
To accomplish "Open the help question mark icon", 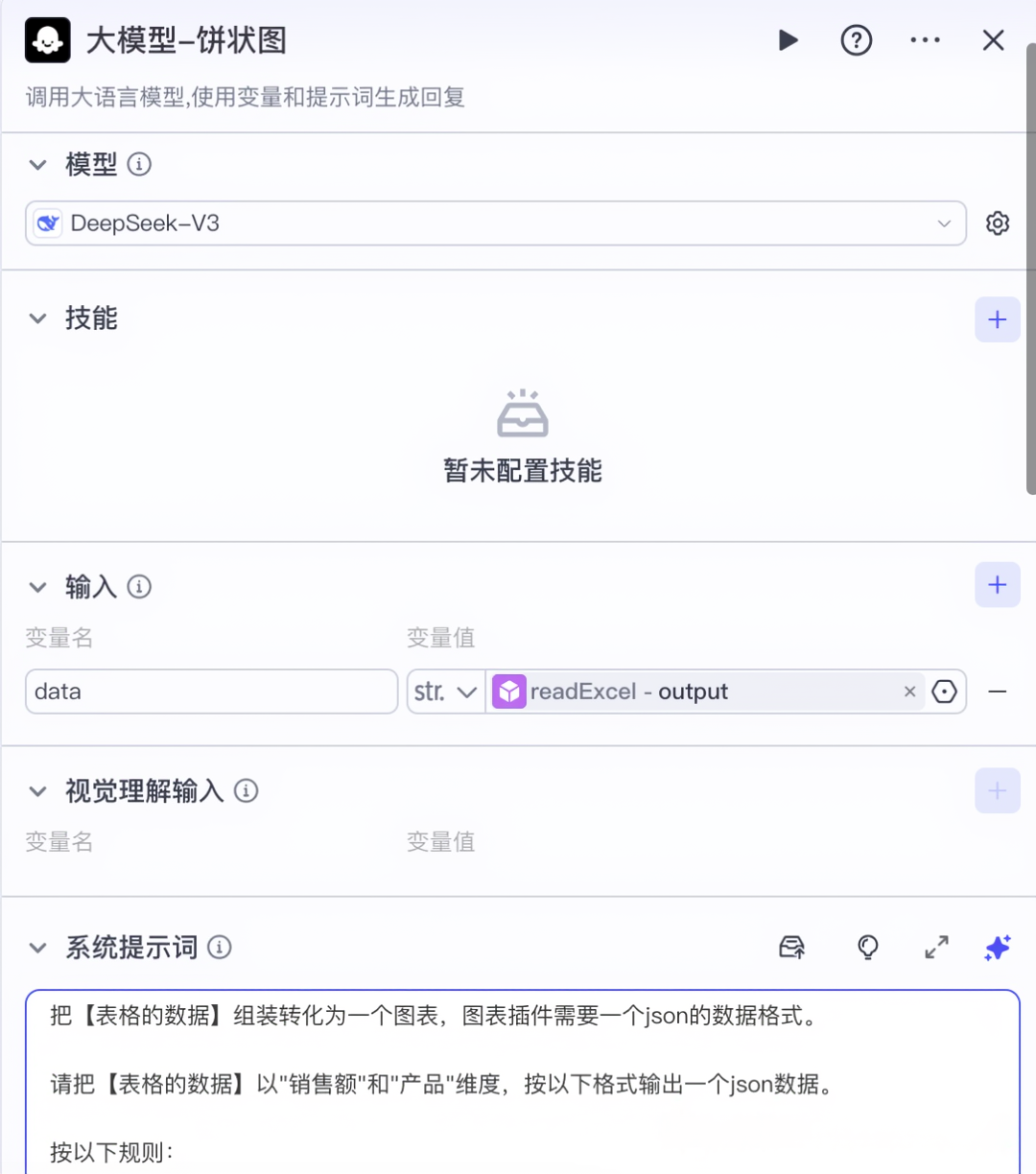I will coord(856,40).
